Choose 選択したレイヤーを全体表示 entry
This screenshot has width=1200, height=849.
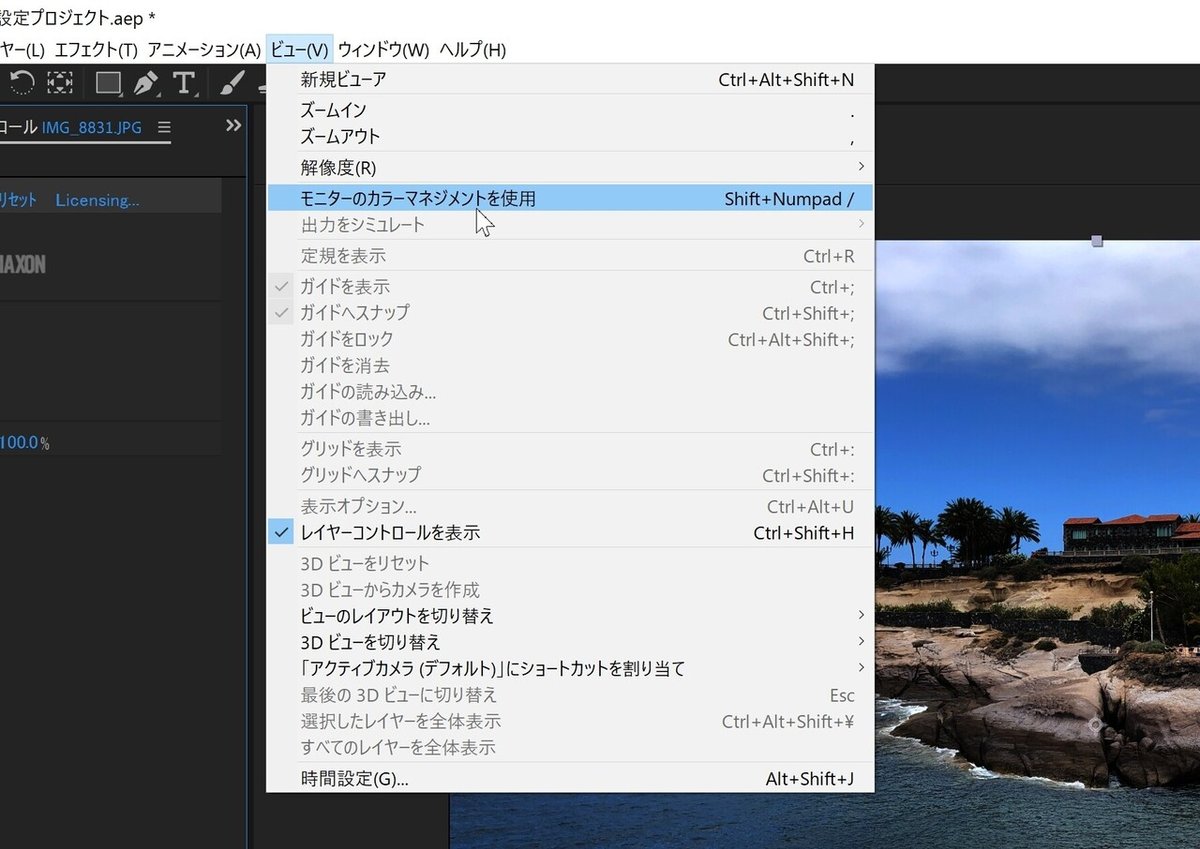570,720
